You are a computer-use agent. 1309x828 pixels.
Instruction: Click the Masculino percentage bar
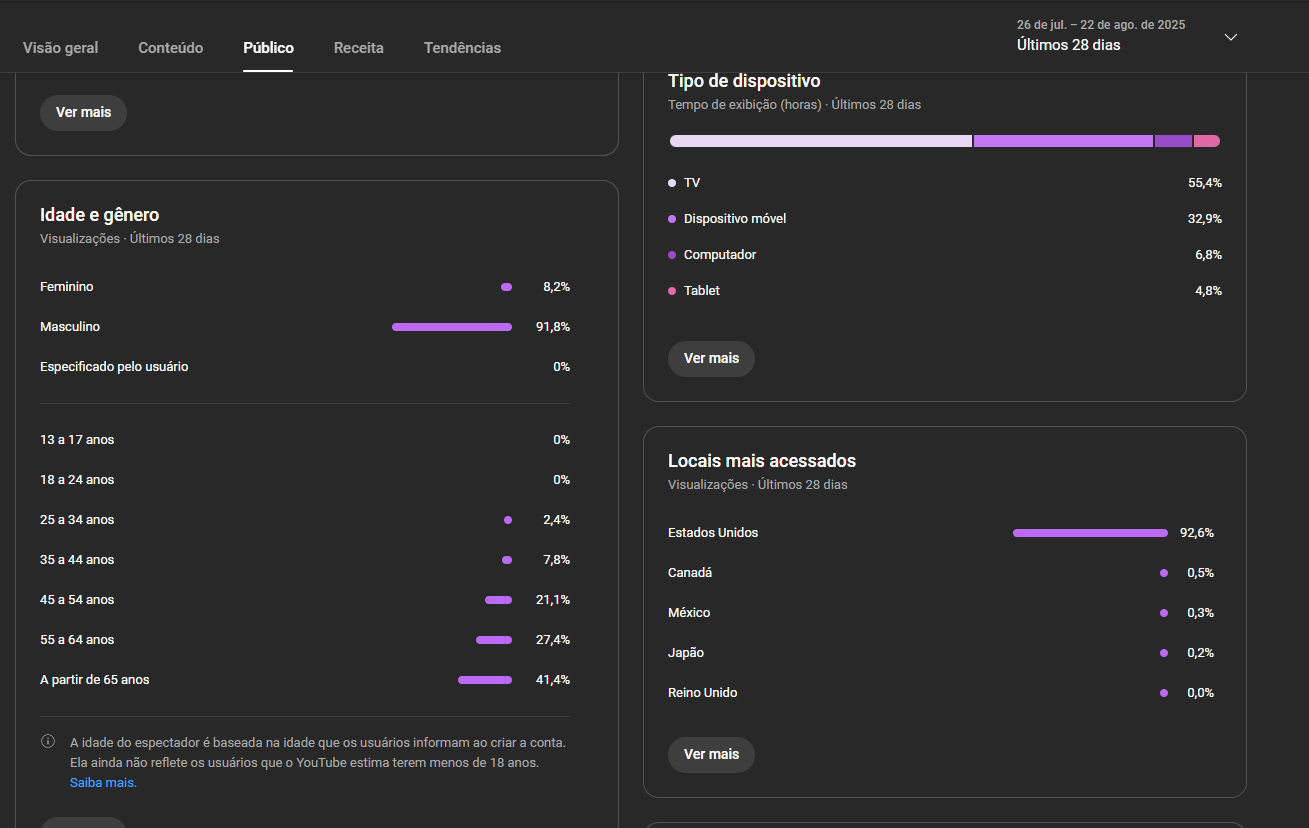click(x=452, y=327)
